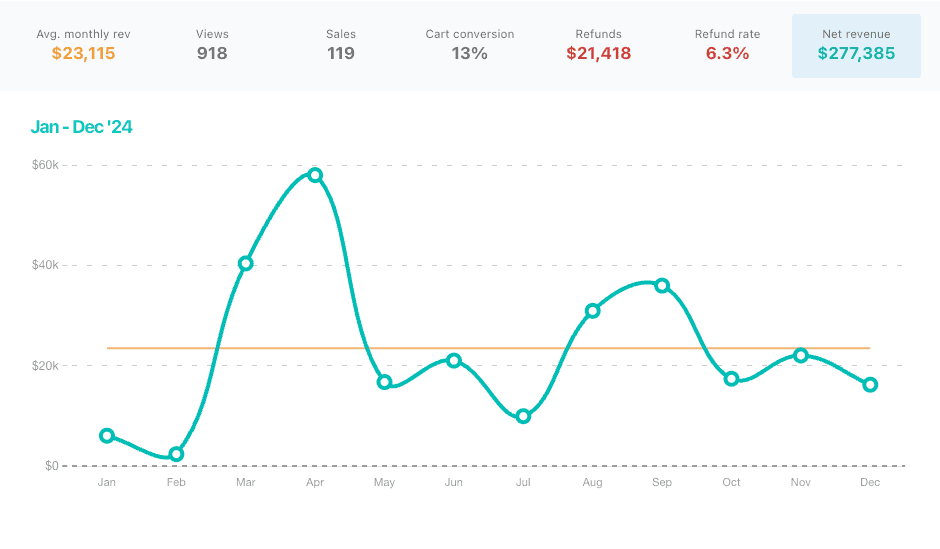940x549 pixels.
Task: Show the Cart conversion metric
Action: click(x=469, y=45)
